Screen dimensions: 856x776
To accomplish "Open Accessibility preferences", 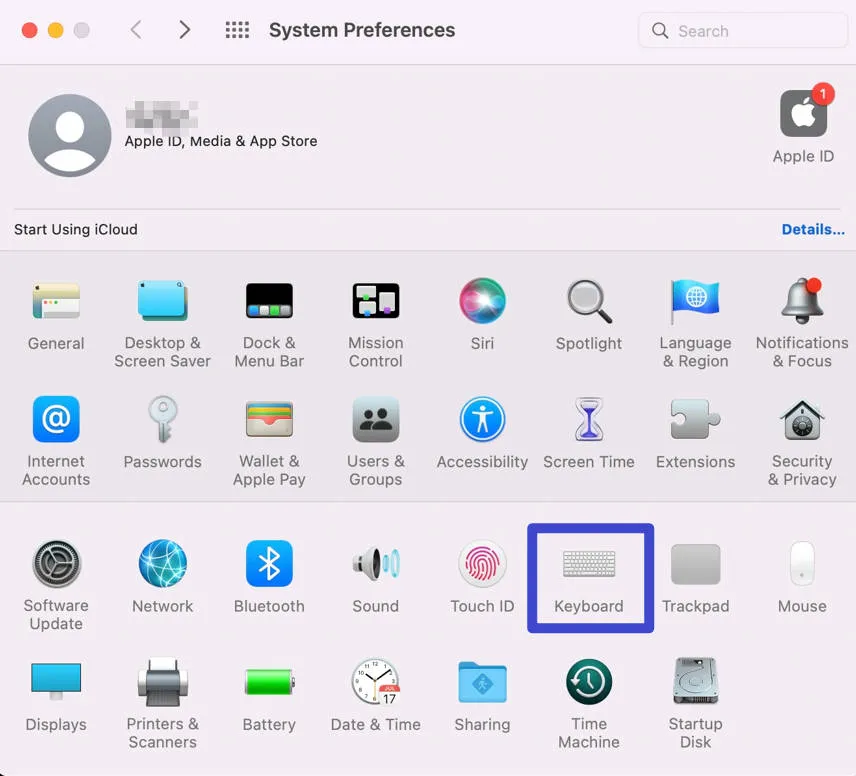I will pyautogui.click(x=482, y=433).
